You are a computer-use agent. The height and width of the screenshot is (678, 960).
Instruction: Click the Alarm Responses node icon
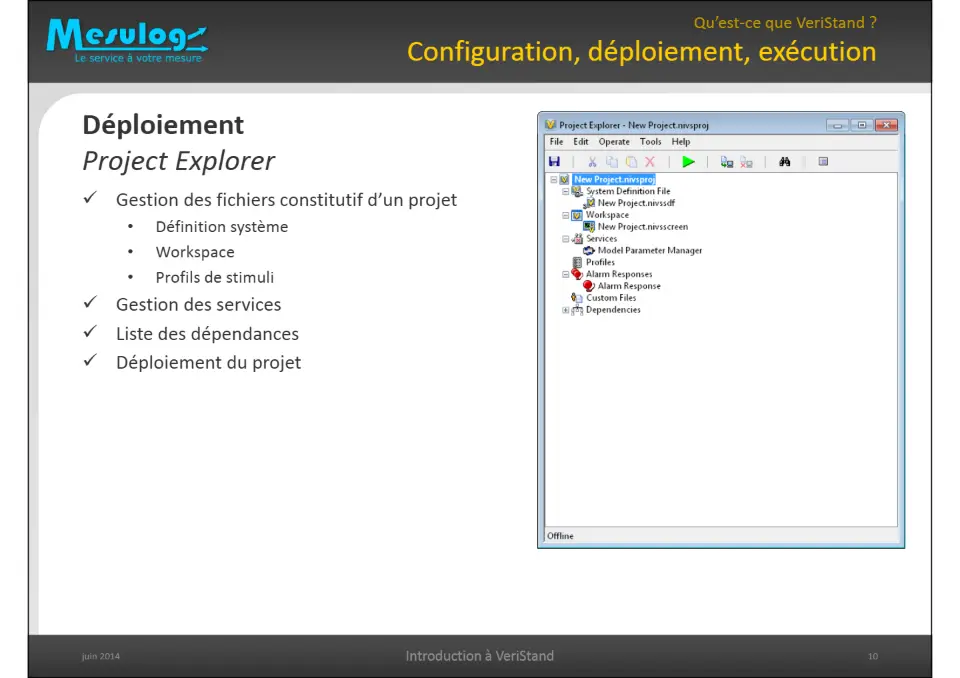[577, 274]
